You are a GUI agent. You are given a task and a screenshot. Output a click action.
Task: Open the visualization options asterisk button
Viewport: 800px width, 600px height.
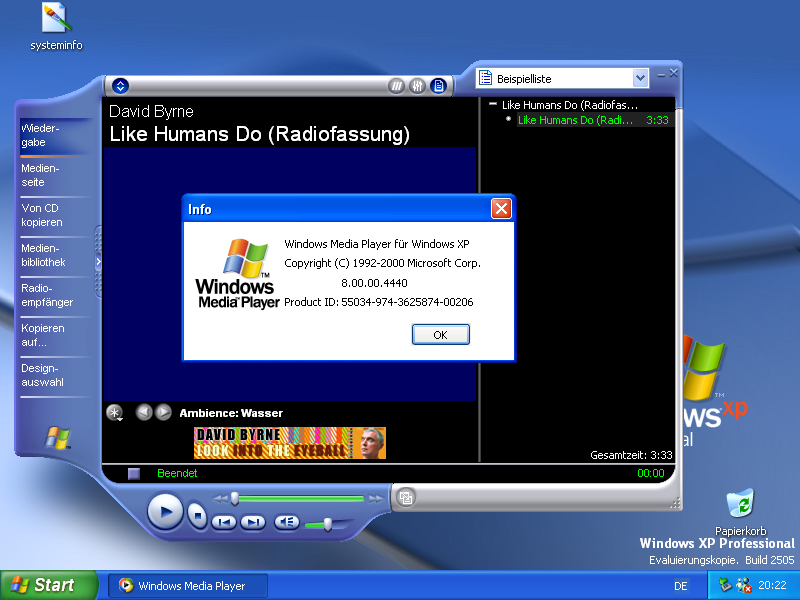(x=114, y=412)
